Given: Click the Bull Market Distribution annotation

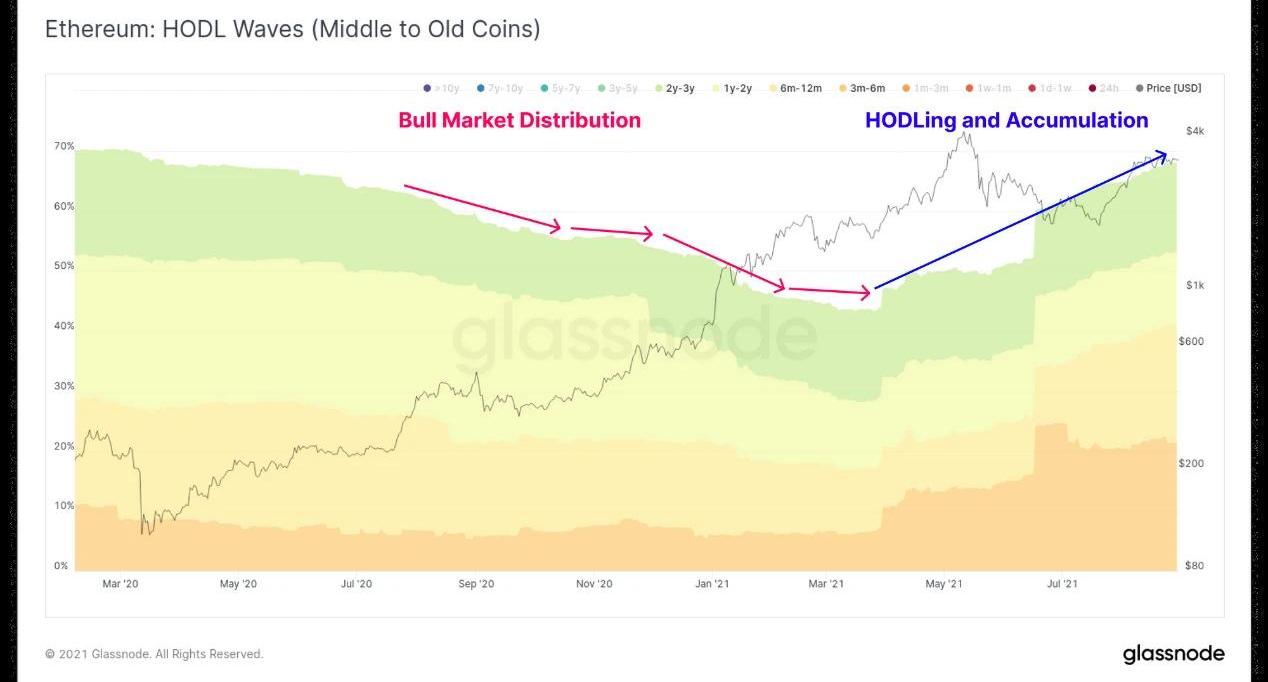Looking at the screenshot, I should (x=519, y=120).
